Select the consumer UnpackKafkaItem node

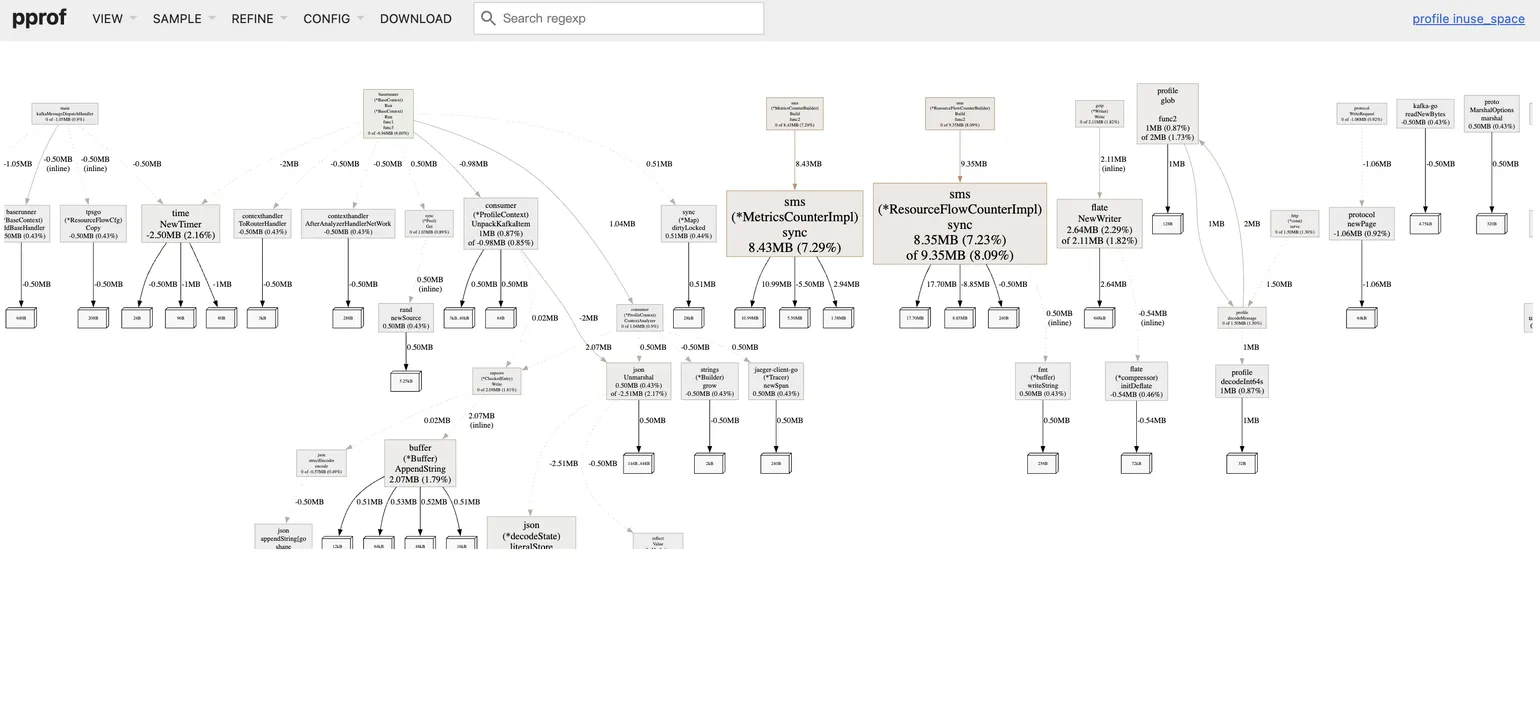coord(501,223)
